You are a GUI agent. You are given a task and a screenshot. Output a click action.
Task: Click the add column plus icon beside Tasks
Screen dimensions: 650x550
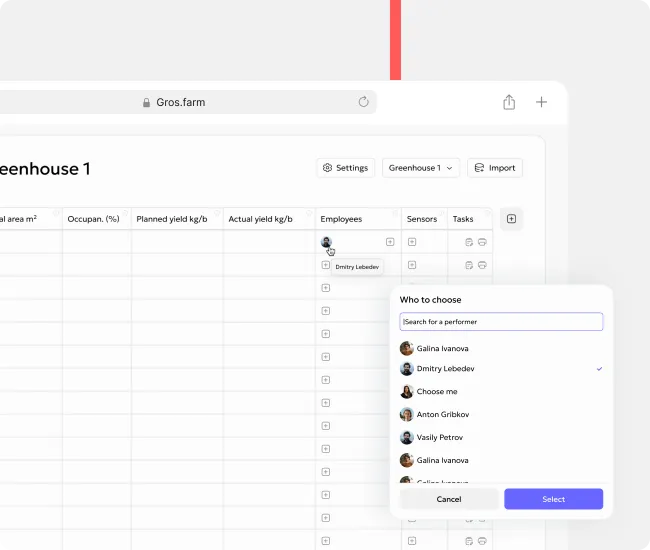coord(511,219)
